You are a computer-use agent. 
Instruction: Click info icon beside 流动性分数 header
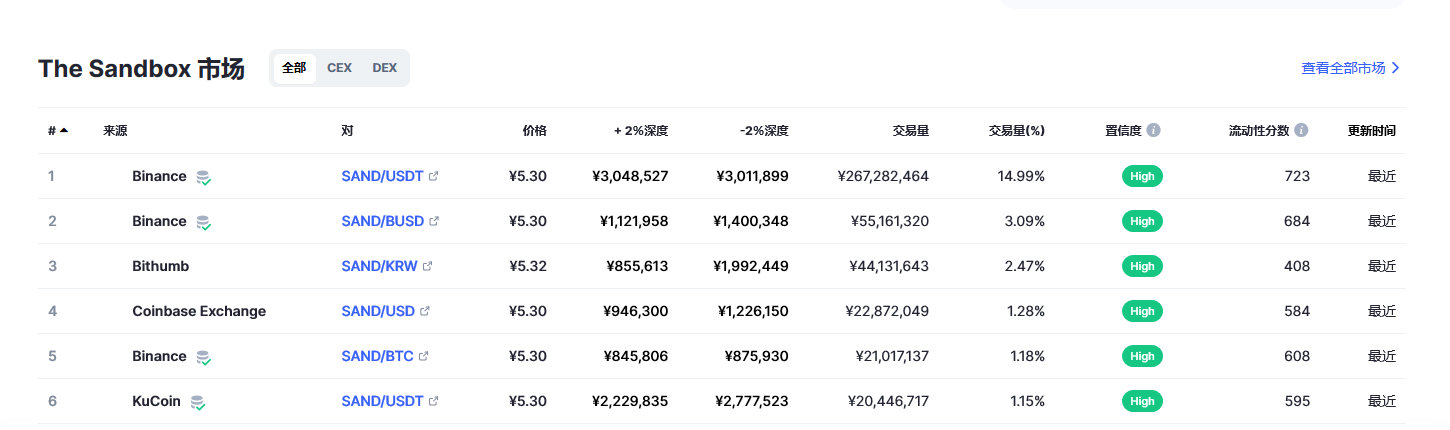click(1301, 130)
